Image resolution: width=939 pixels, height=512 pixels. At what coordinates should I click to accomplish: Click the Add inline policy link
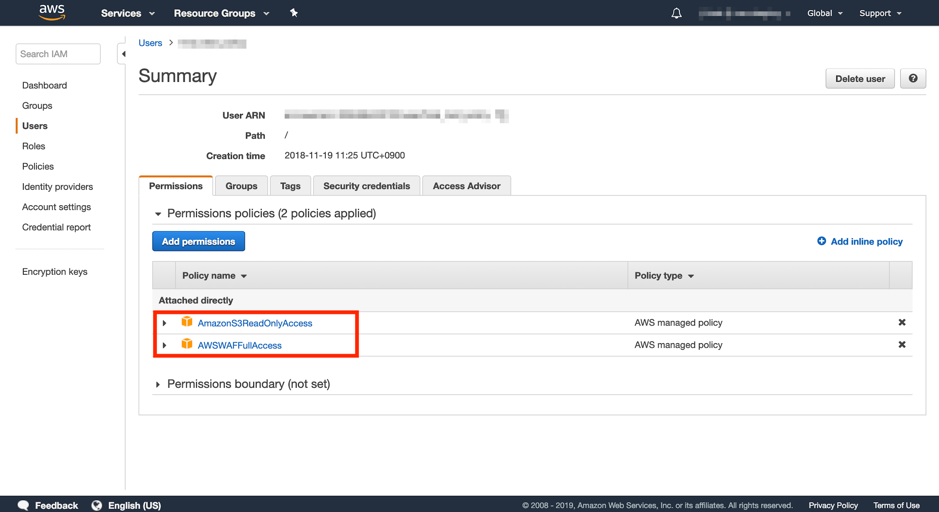click(x=859, y=241)
